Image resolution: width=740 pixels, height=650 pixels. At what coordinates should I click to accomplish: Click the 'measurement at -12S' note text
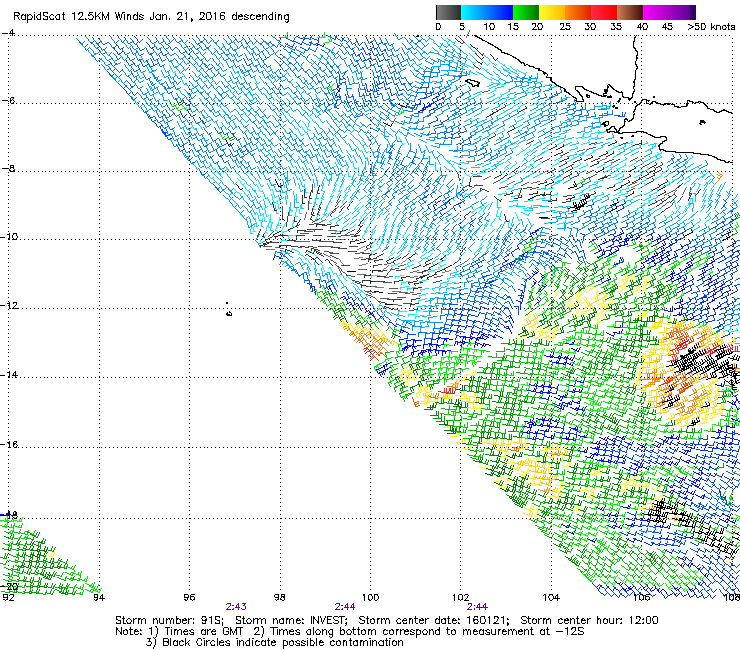pos(523,632)
